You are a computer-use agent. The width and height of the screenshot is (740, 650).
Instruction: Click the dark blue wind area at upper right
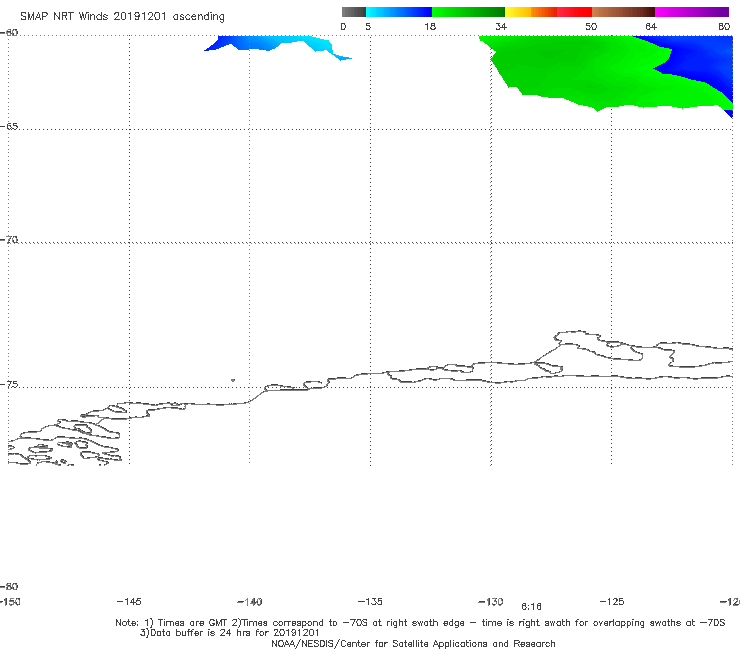tap(698, 59)
